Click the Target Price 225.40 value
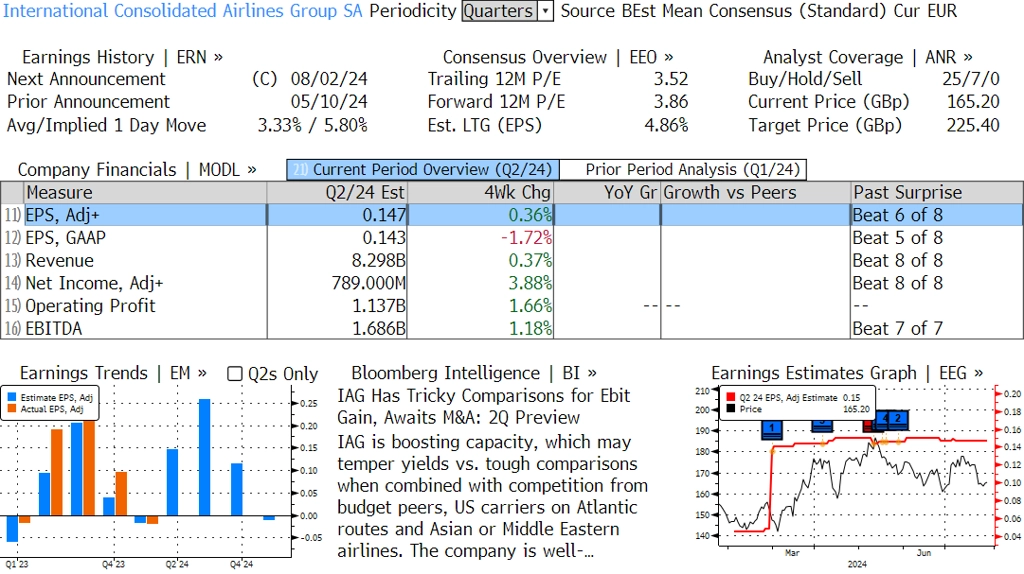Image resolution: width=1024 pixels, height=574 pixels. tap(973, 125)
